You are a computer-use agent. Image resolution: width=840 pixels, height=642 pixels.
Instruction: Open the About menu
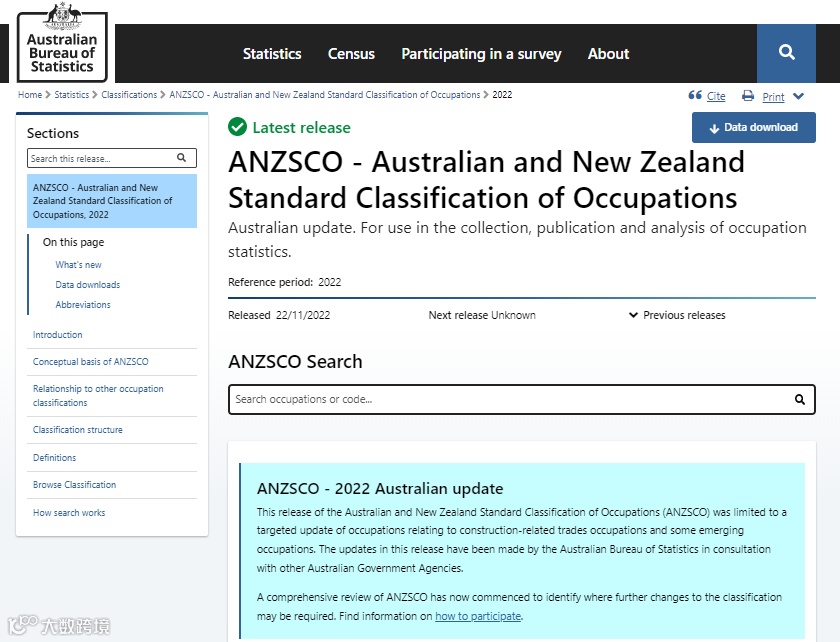coord(608,54)
